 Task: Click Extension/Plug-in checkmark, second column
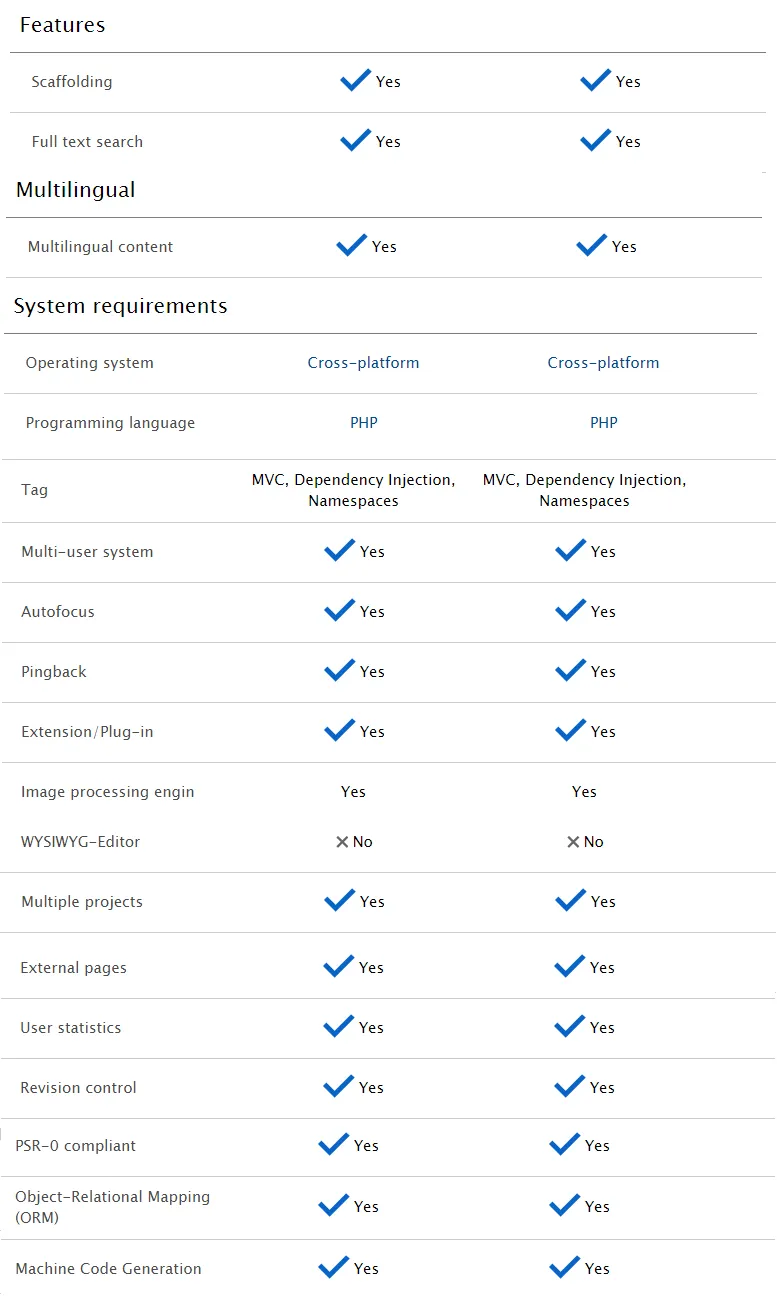click(x=570, y=731)
